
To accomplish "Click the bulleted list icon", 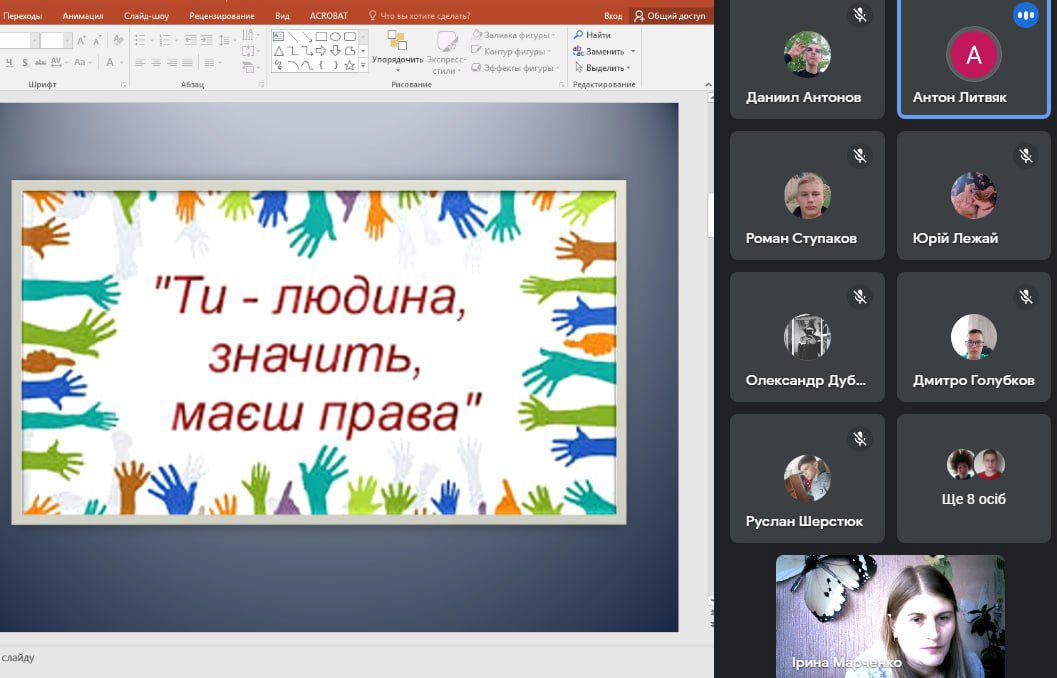I will point(140,40).
